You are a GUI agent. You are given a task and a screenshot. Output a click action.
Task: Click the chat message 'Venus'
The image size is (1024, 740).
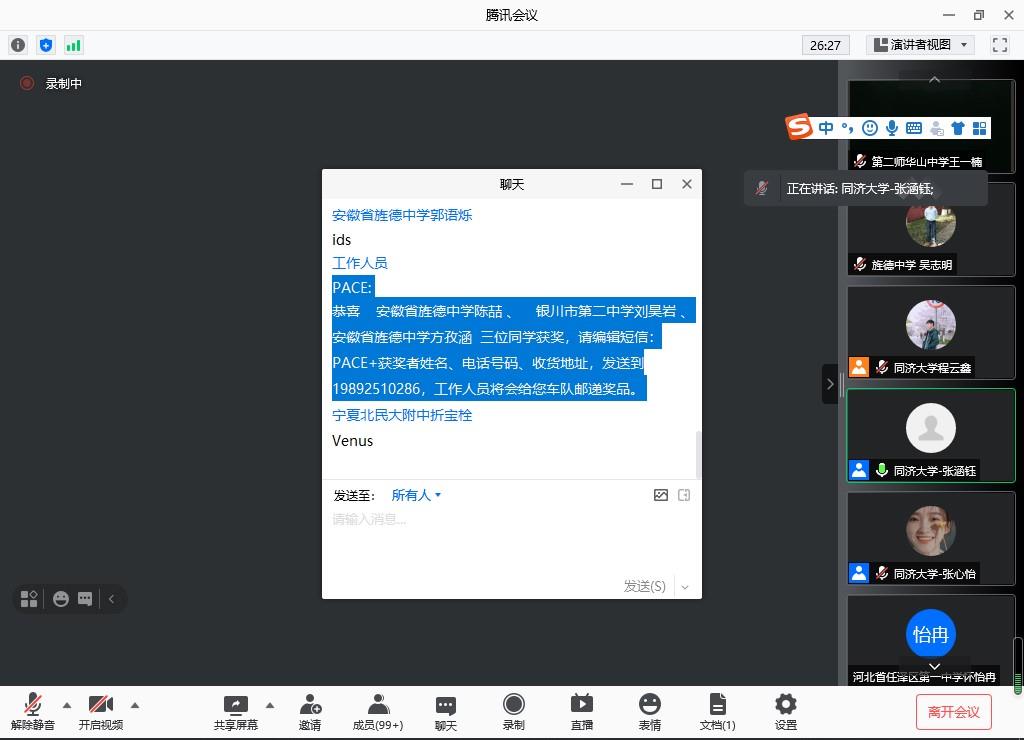353,441
